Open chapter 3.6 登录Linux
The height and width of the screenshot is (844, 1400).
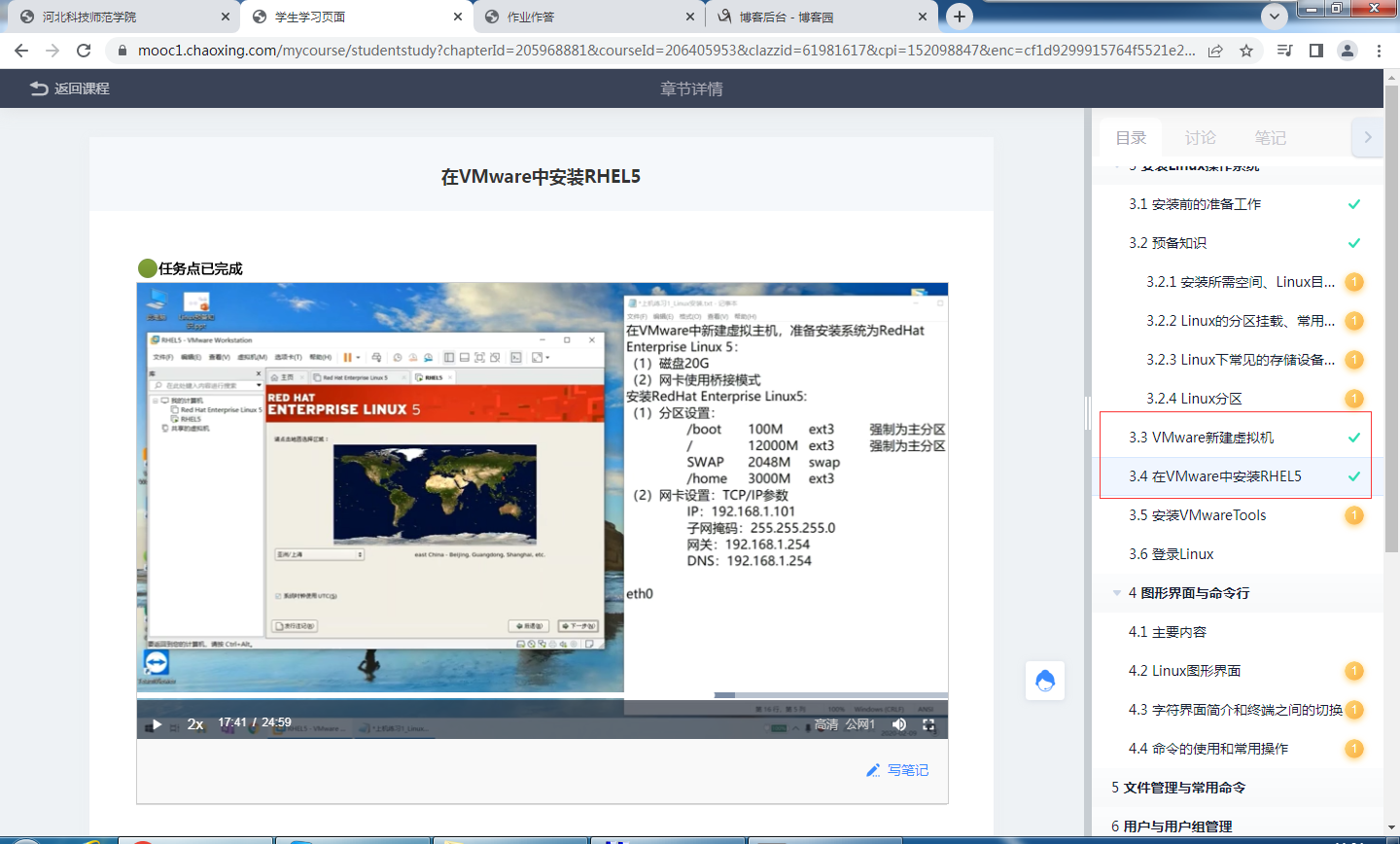tap(1172, 554)
